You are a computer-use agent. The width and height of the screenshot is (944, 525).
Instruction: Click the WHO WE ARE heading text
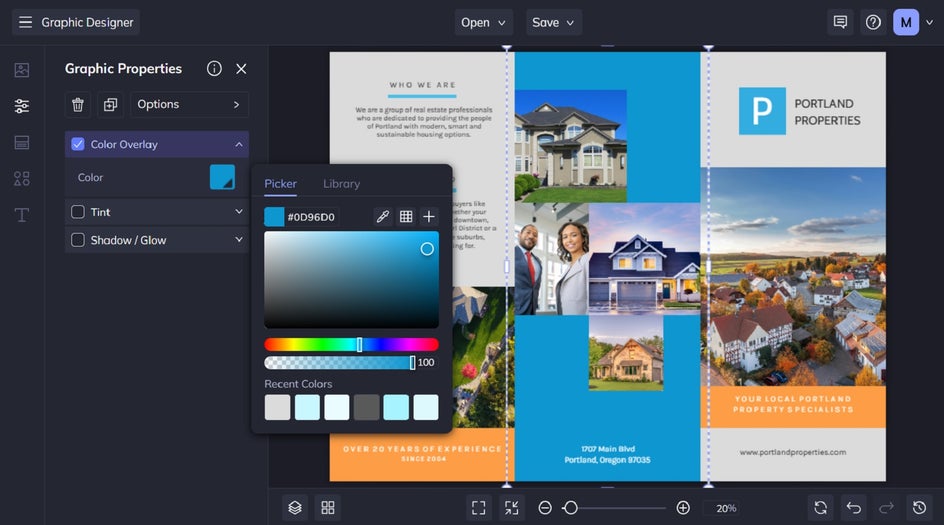tap(423, 85)
